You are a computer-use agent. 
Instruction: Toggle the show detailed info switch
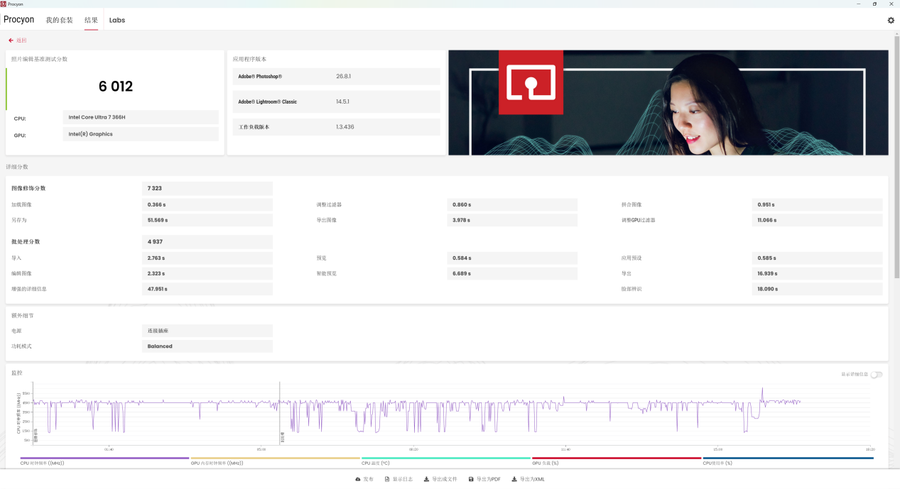[x=876, y=374]
